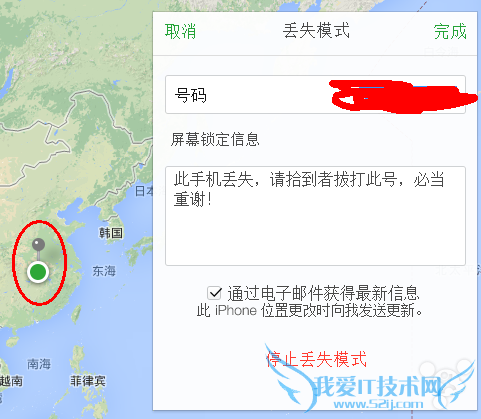
Task: Click the 越南 label on the map
Action: [x=11, y=381]
